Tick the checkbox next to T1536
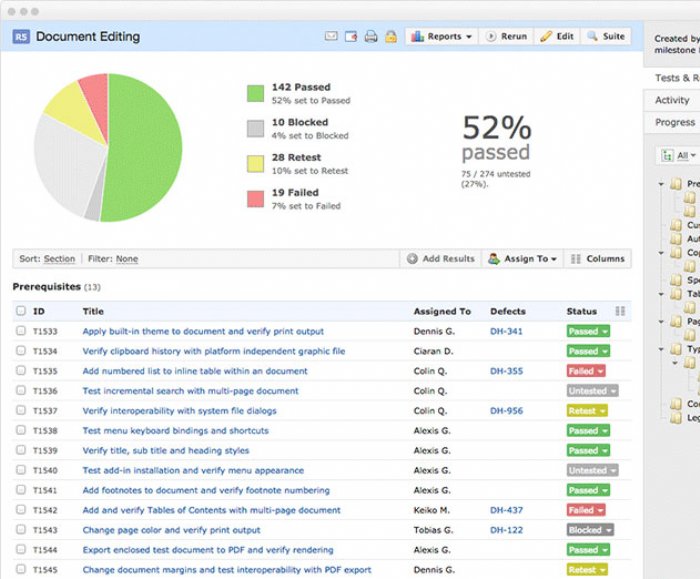 tap(21, 391)
